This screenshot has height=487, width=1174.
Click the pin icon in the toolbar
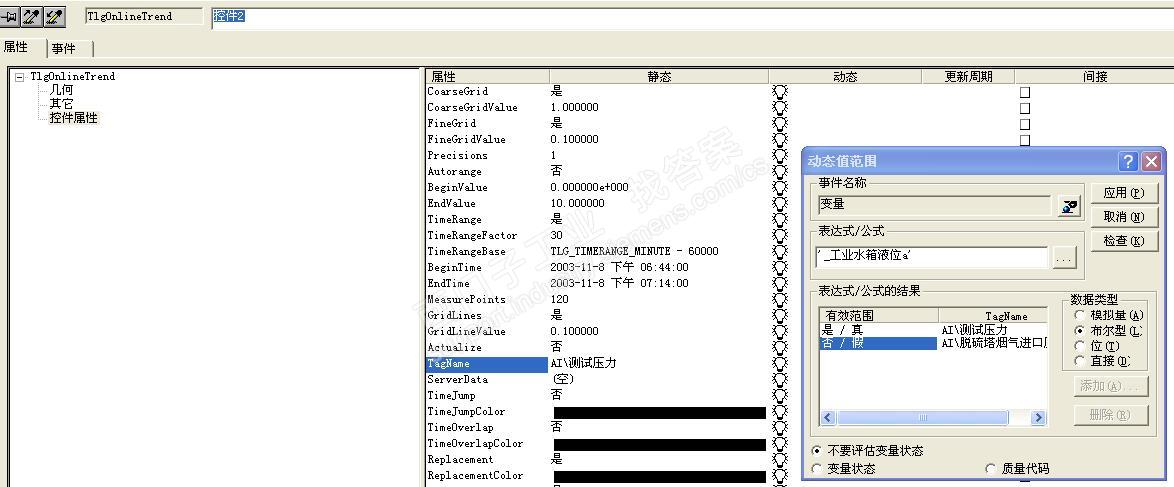(x=9, y=16)
